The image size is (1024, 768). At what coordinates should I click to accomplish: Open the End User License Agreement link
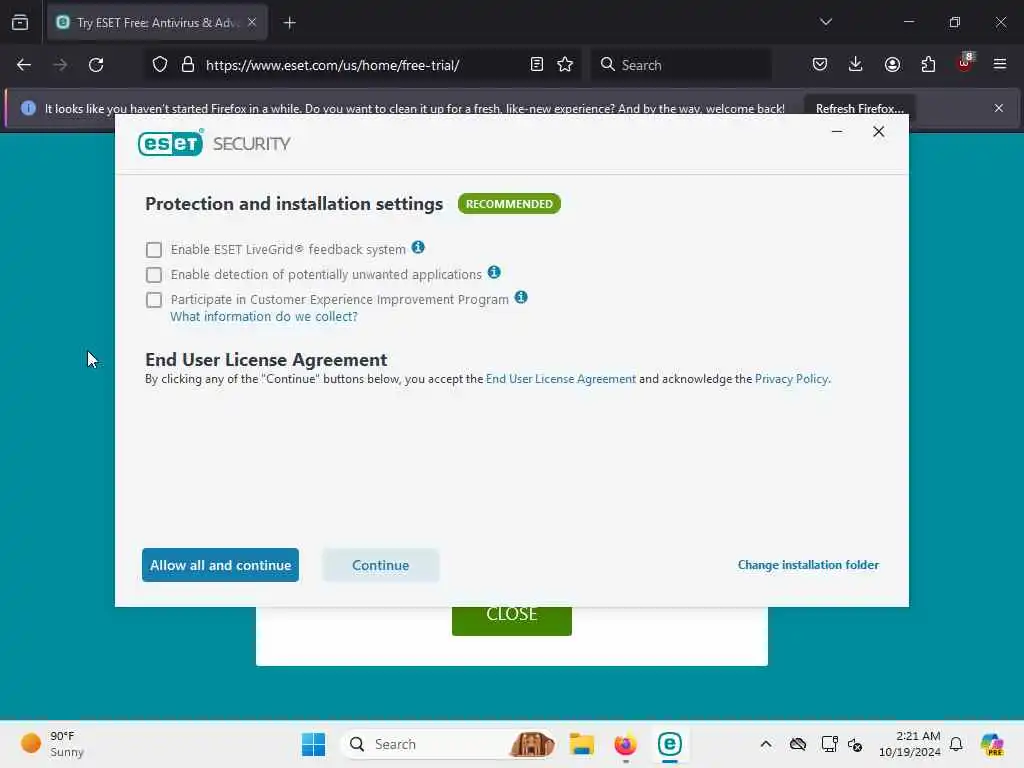coord(560,379)
